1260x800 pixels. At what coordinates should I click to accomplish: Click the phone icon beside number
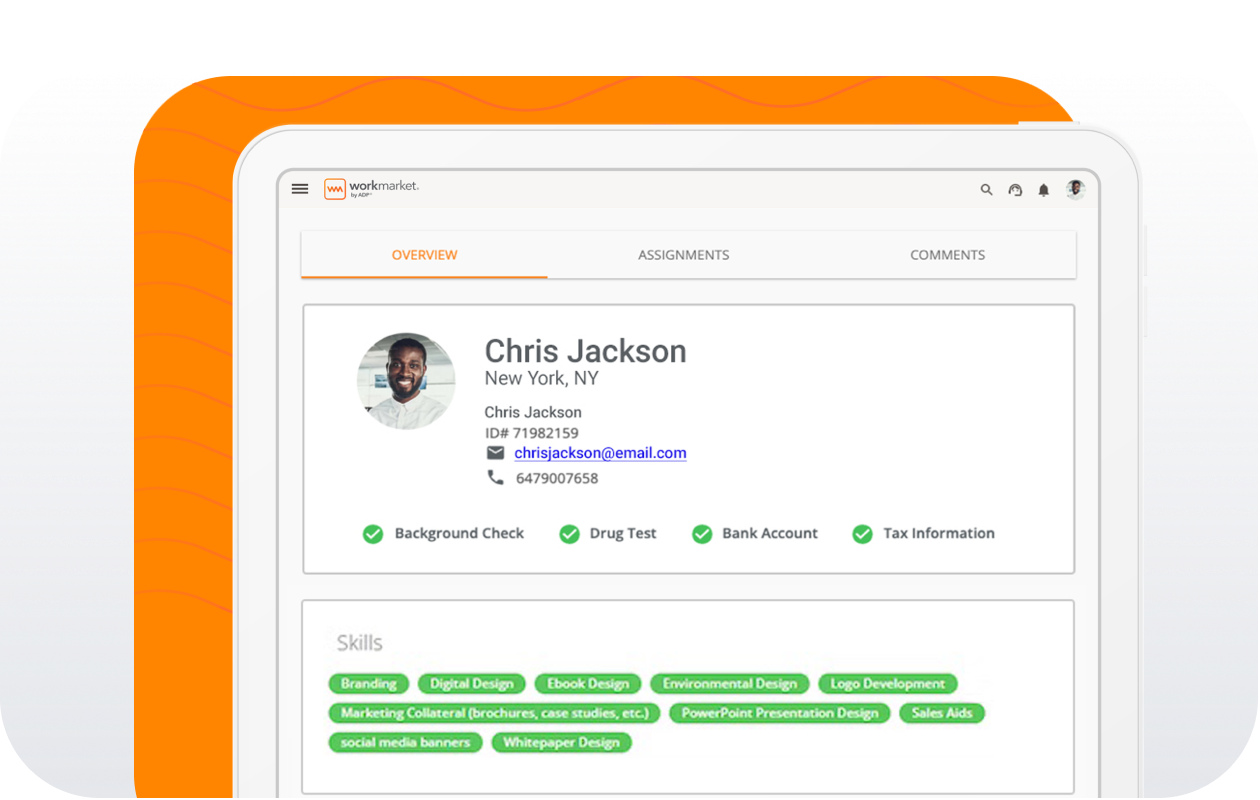point(495,478)
